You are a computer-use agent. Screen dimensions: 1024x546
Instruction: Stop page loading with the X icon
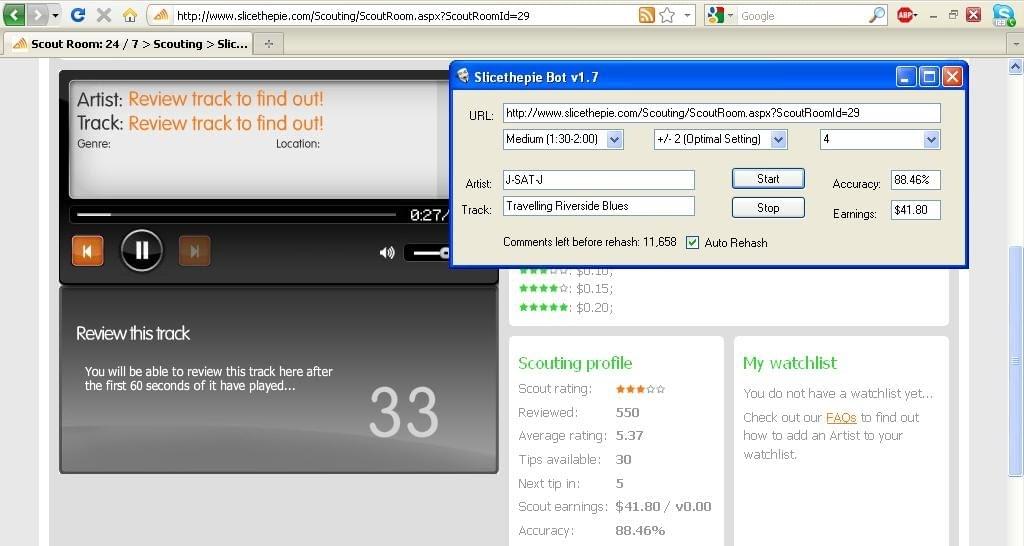(103, 14)
